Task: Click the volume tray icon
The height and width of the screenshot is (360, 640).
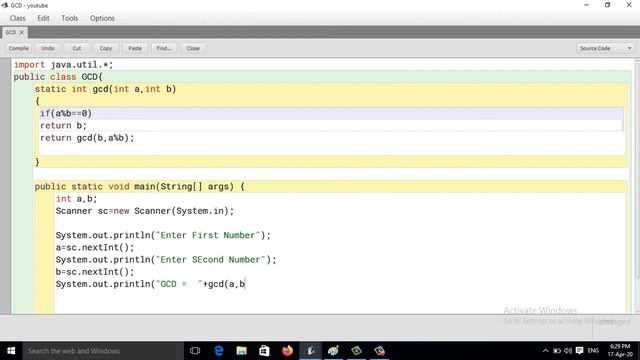Action: point(568,351)
